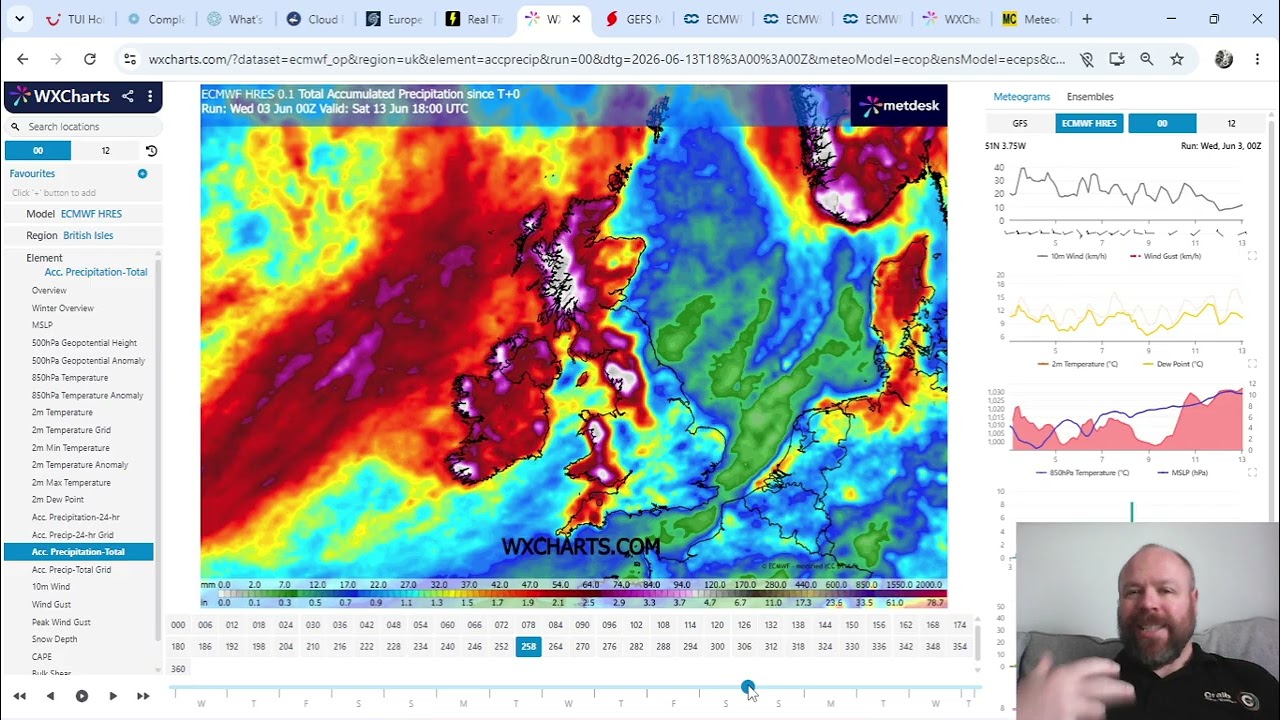Click the metdesk logo on the map
Image resolution: width=1280 pixels, height=720 pixels.
(899, 105)
